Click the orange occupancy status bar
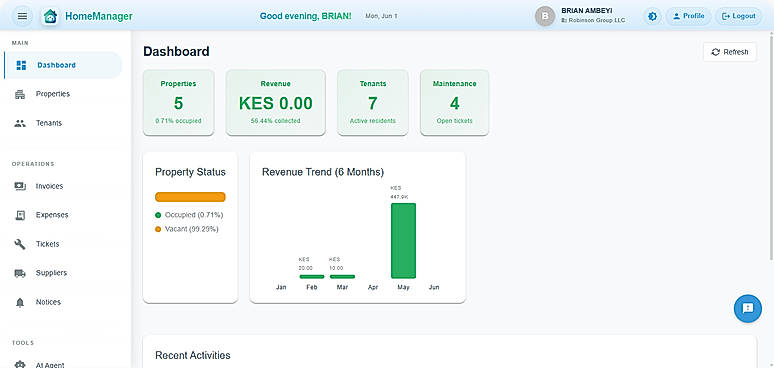Viewport: 774px width, 368px height. point(190,197)
